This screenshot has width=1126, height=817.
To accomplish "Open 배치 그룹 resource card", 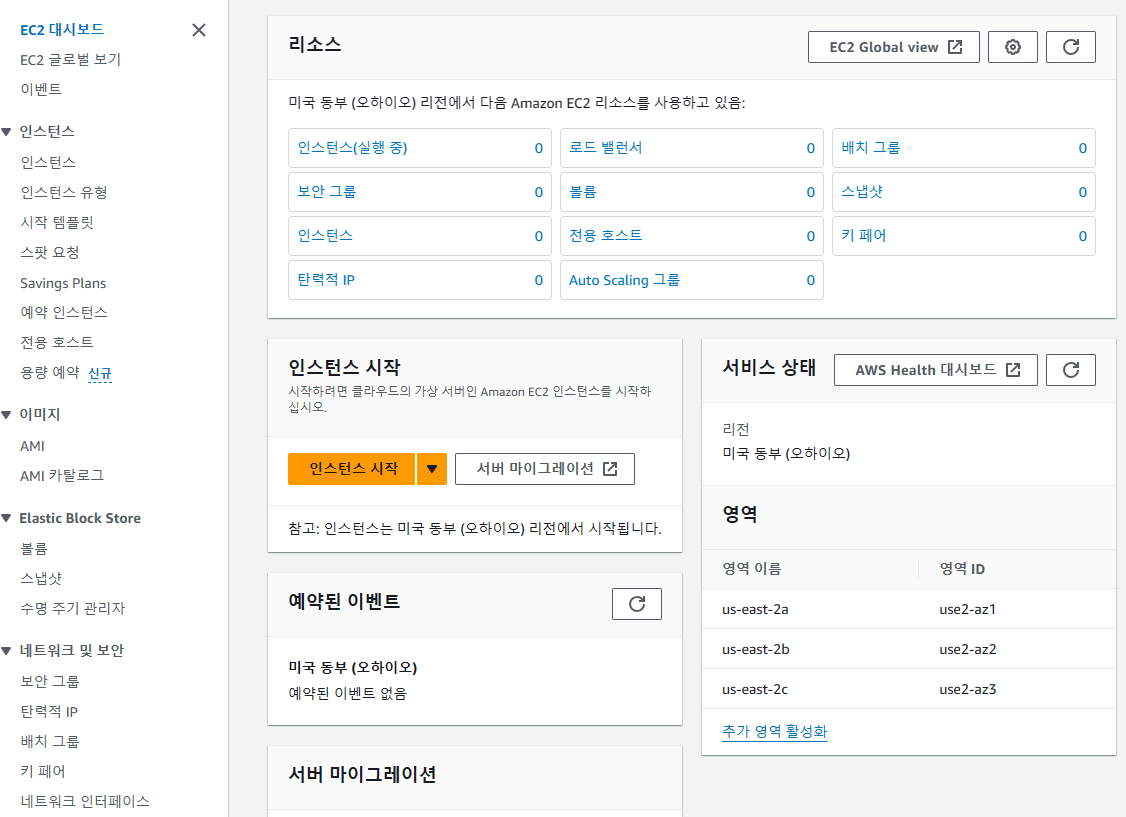I will (964, 148).
